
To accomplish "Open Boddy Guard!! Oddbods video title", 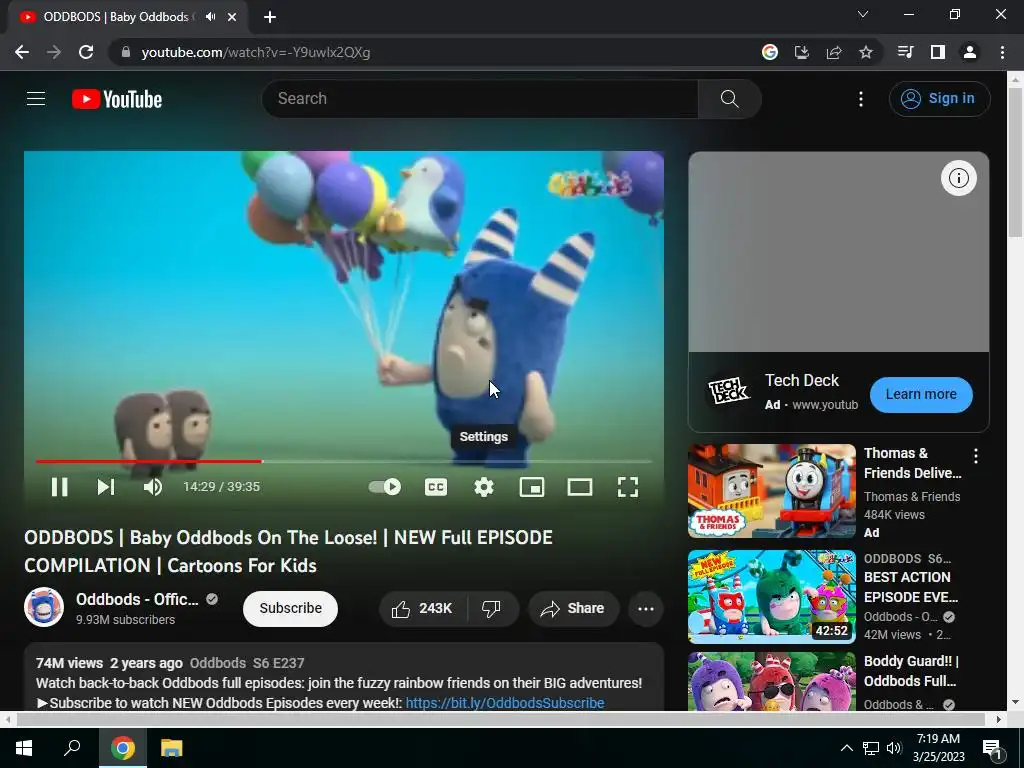I will (911, 671).
